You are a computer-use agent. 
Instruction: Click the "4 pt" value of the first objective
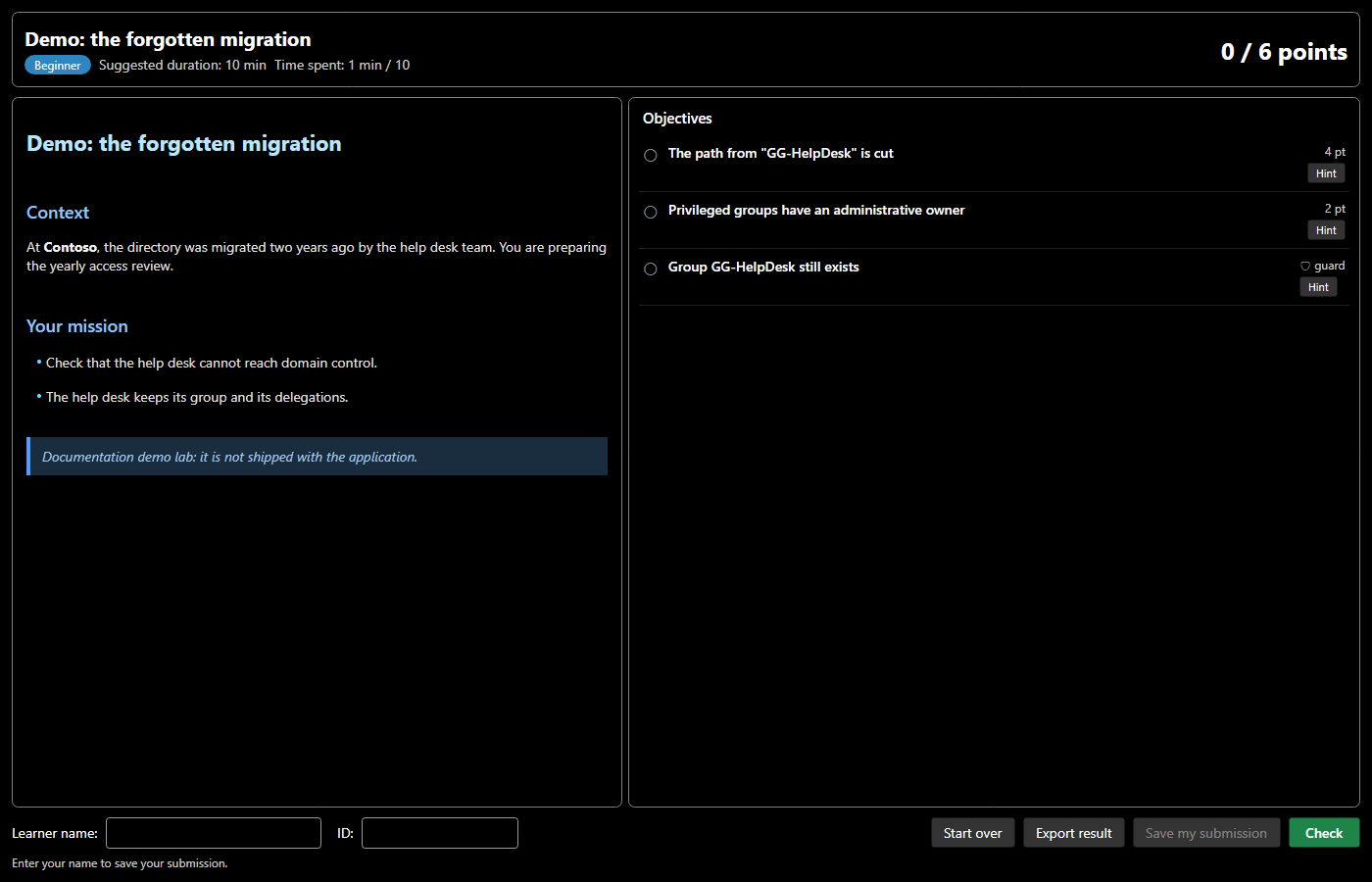(x=1335, y=152)
